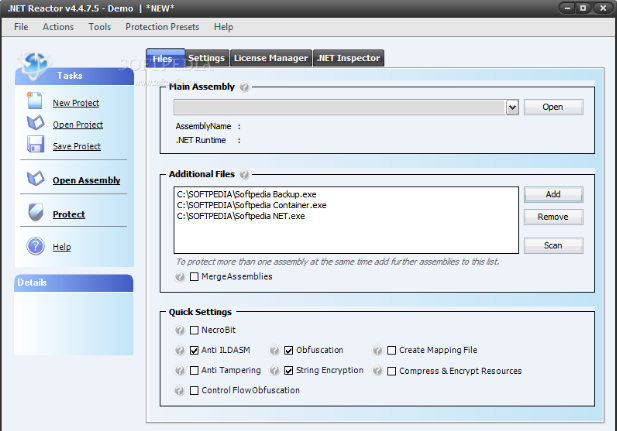Enable Control Flow Obfuscation checkbox
617x431 pixels.
[x=194, y=390]
